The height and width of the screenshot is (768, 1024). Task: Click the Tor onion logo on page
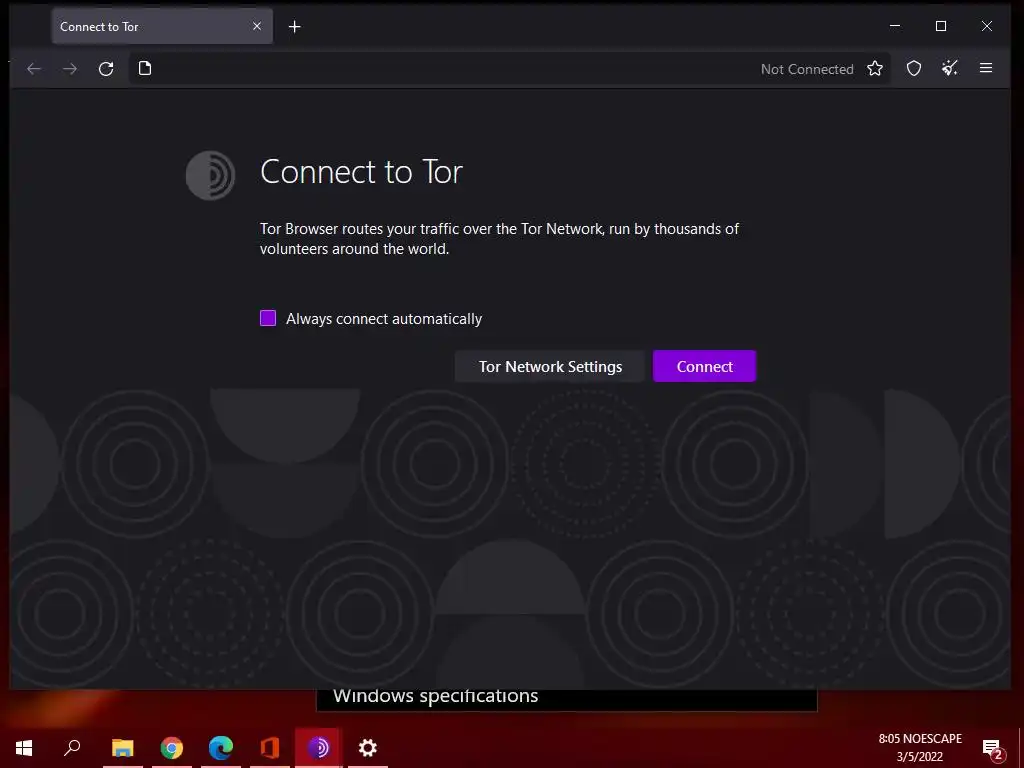[x=210, y=175]
